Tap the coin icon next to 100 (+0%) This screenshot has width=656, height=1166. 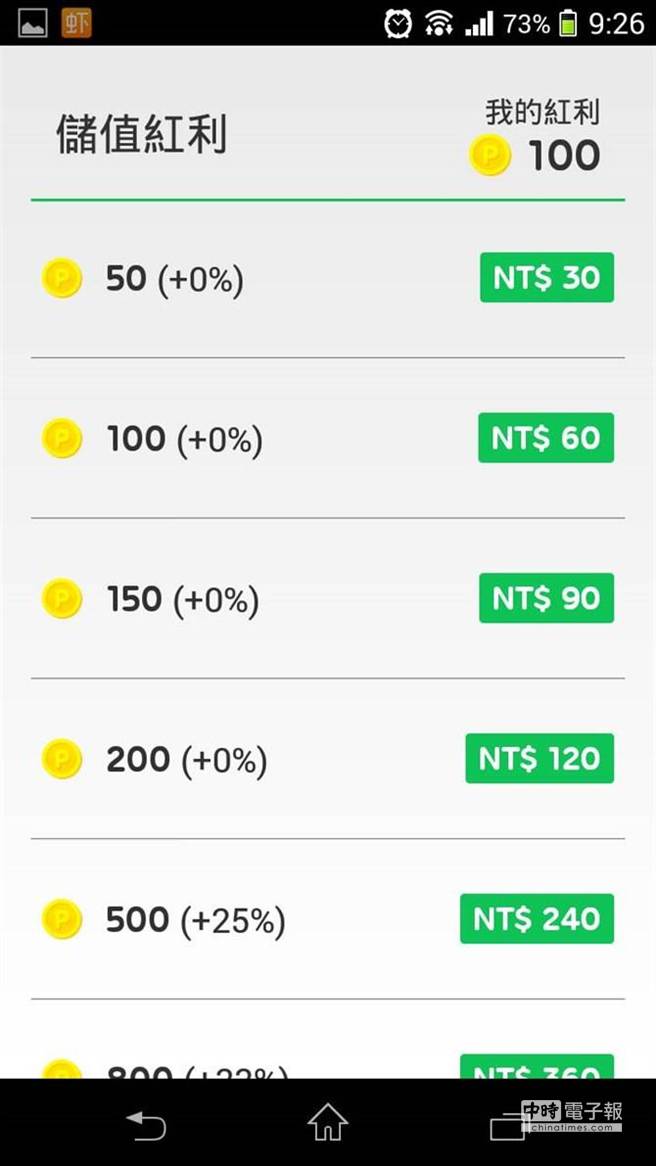pos(62,438)
